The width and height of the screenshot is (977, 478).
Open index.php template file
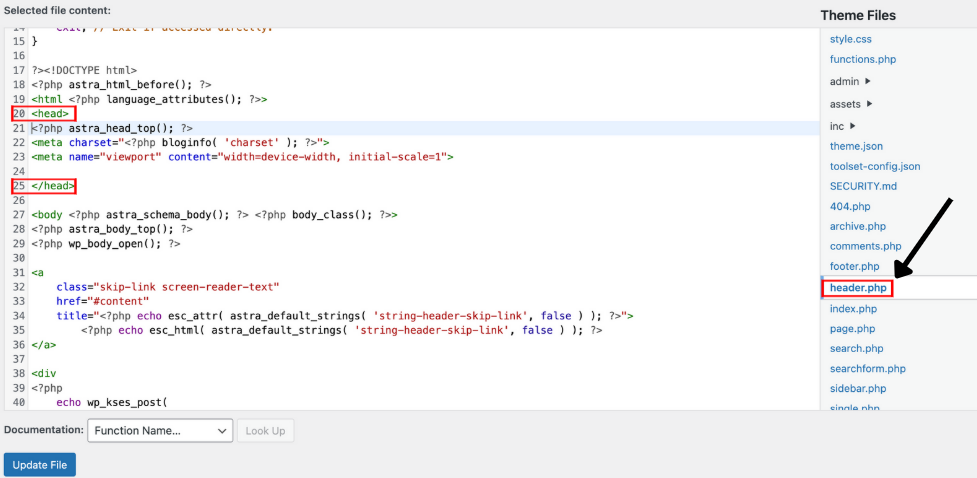click(853, 309)
